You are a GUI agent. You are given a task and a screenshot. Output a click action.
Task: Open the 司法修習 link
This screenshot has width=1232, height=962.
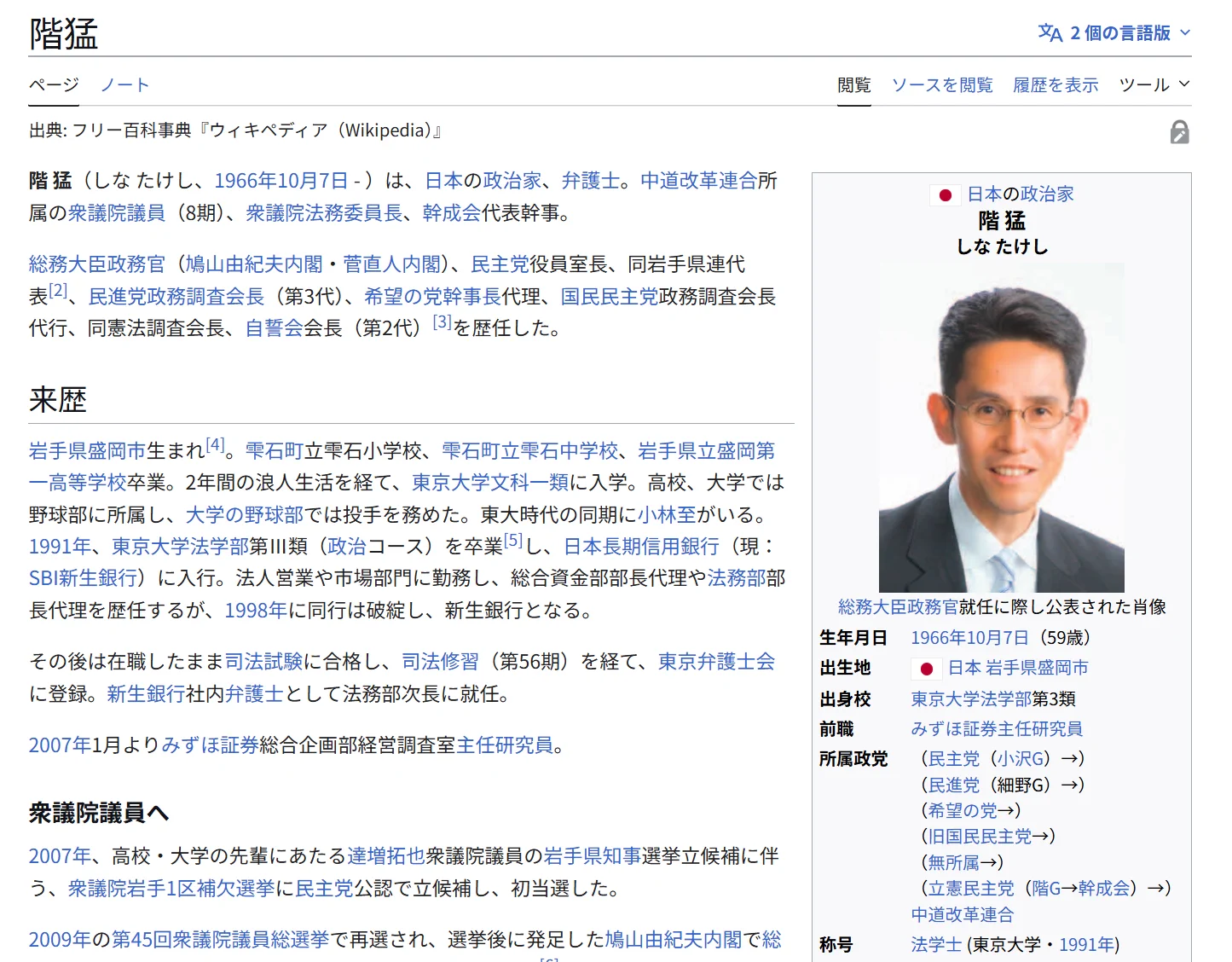(440, 661)
